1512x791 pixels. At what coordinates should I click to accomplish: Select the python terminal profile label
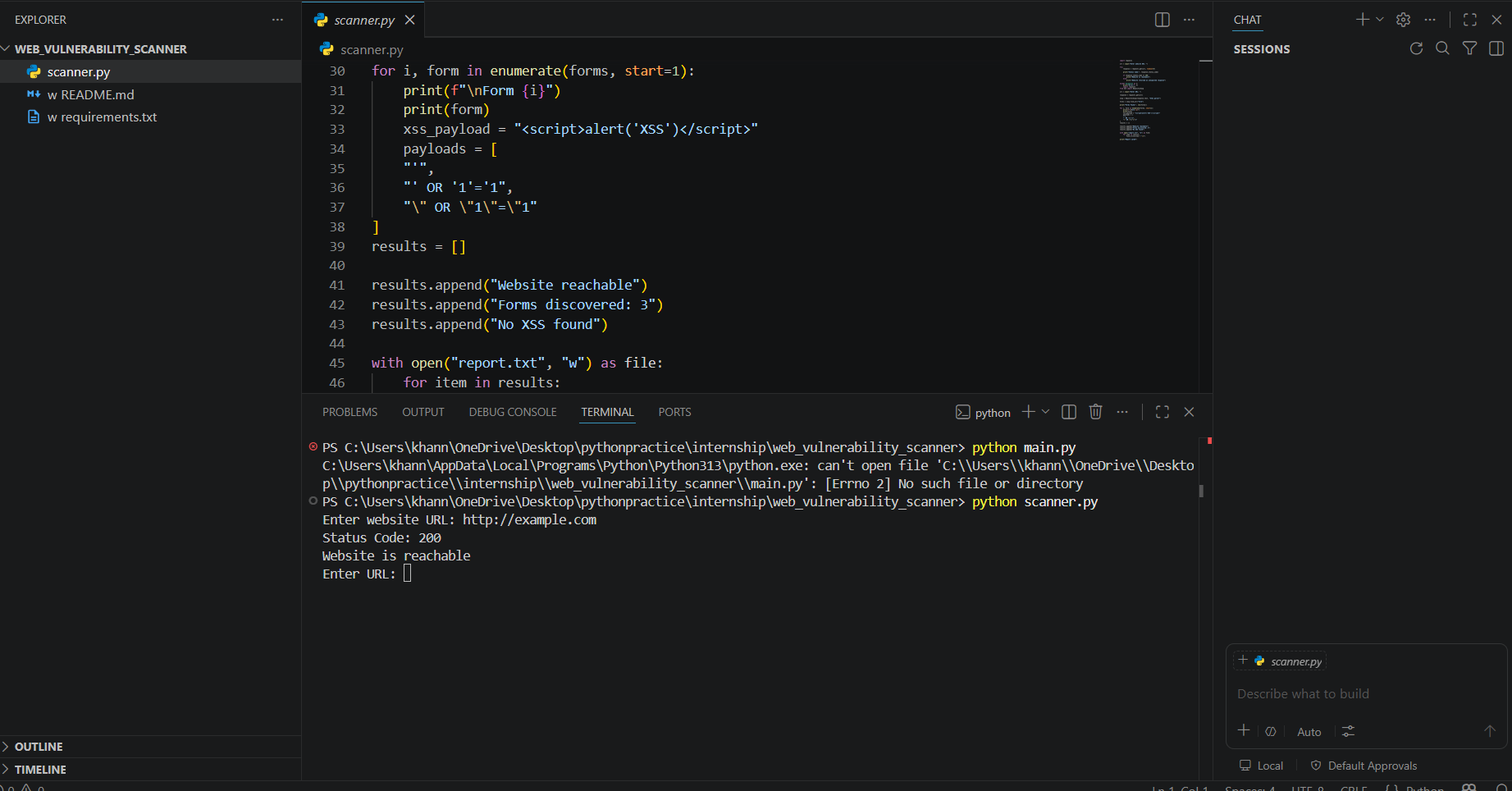(x=983, y=412)
